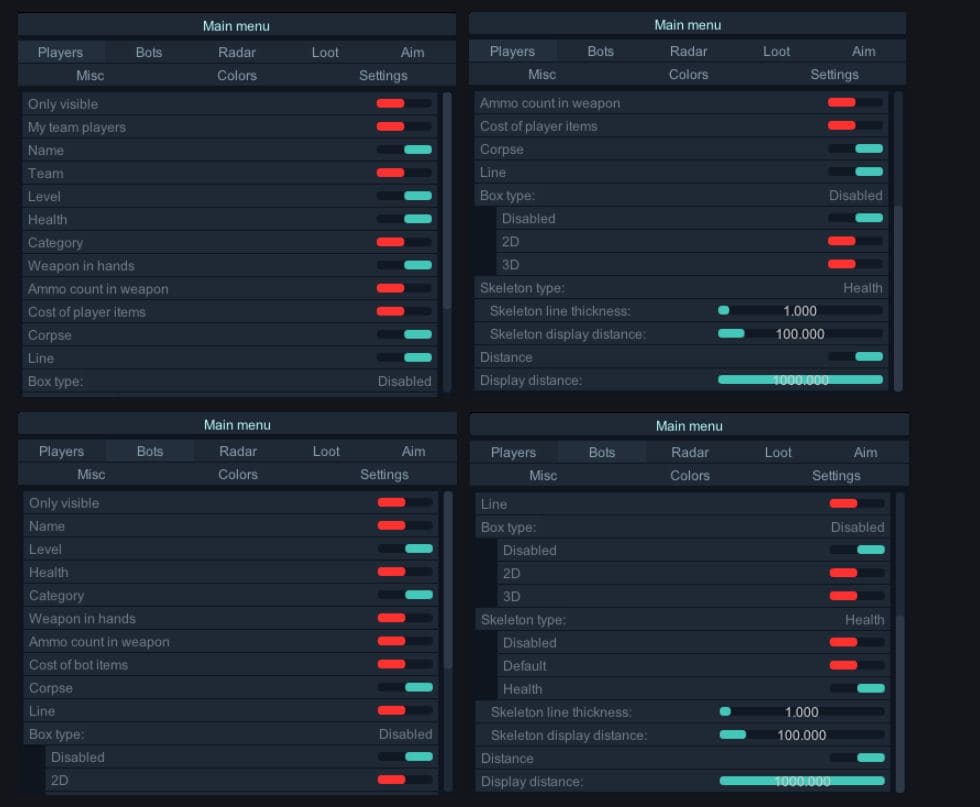
Task: Select Colors tab in bottom-left panel
Action: pos(238,475)
